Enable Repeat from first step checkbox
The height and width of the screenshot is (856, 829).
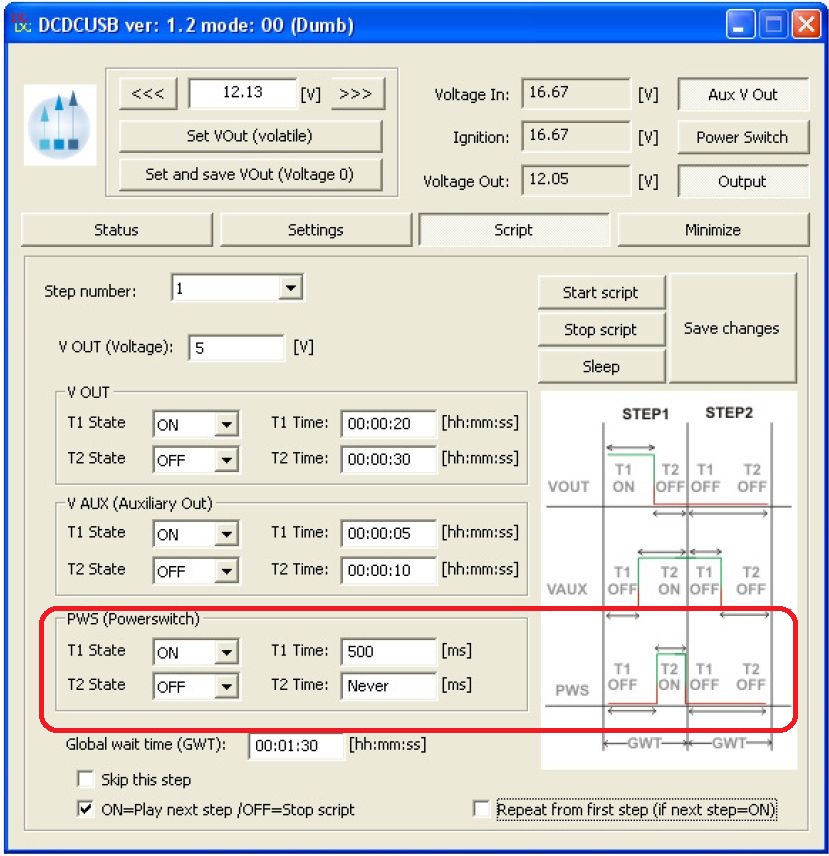482,809
